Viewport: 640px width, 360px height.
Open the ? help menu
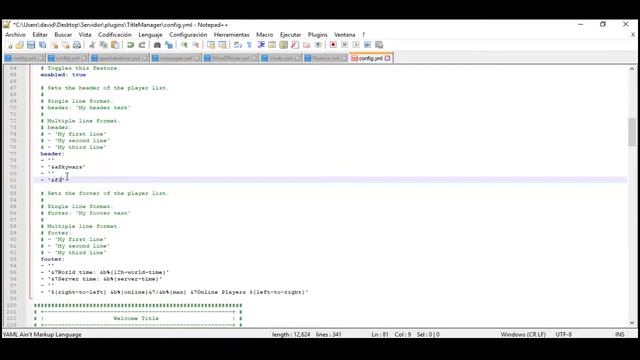coord(363,35)
